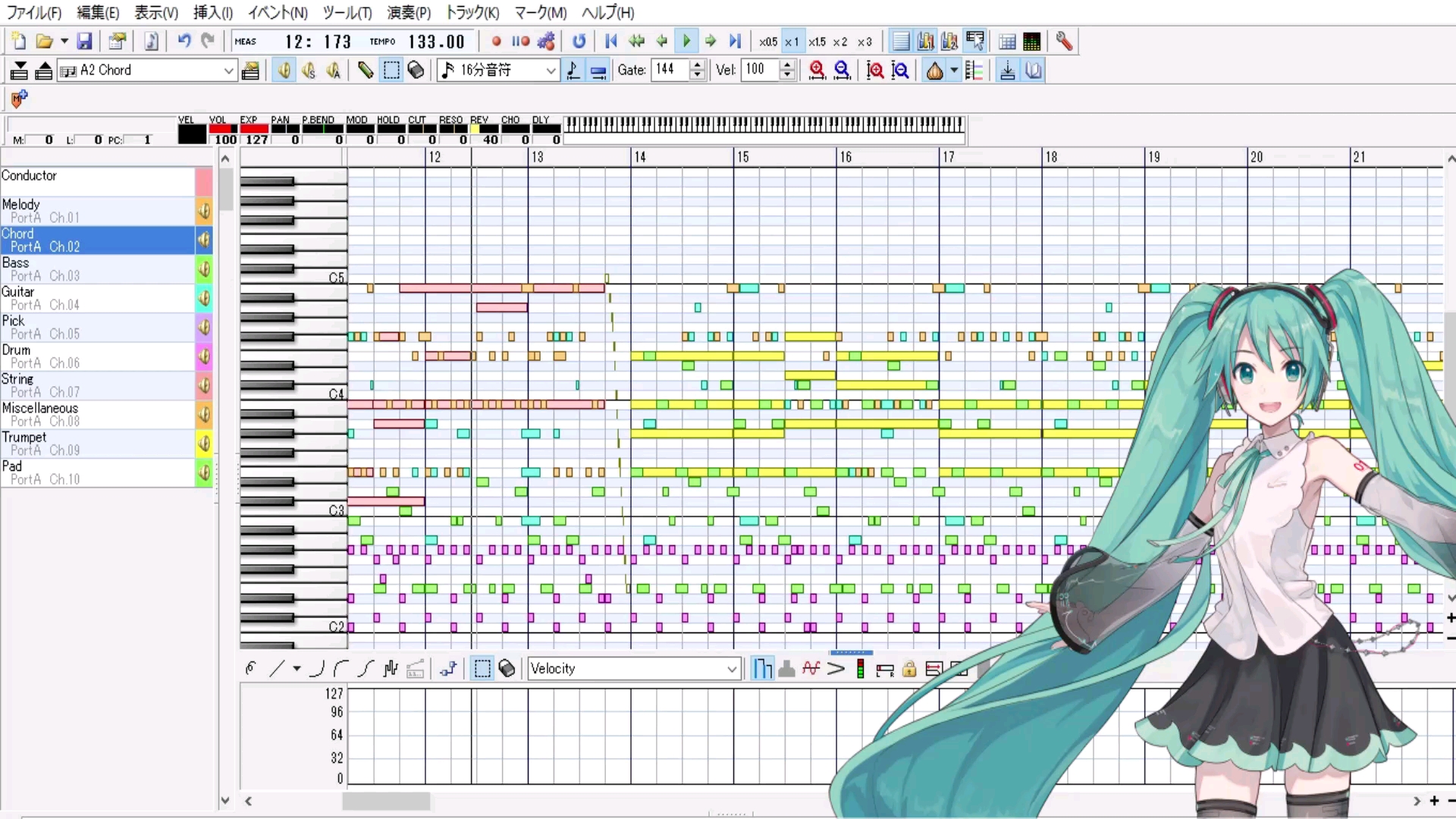Toggle the Drum track speaker

pyautogui.click(x=204, y=356)
